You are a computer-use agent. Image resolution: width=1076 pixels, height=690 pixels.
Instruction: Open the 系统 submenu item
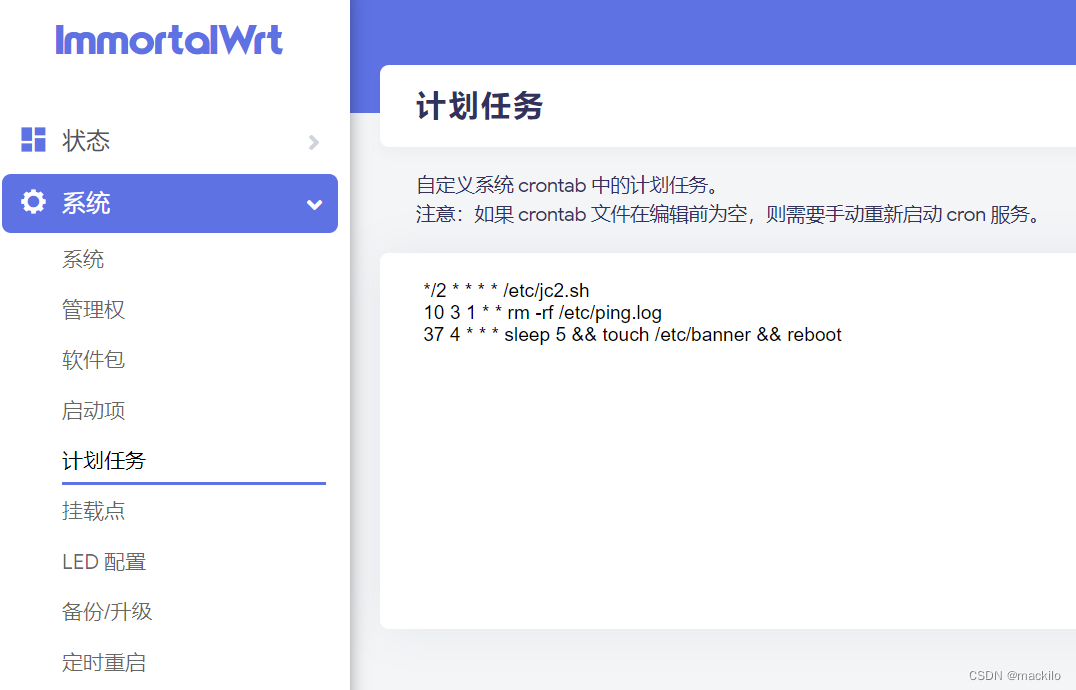click(83, 259)
